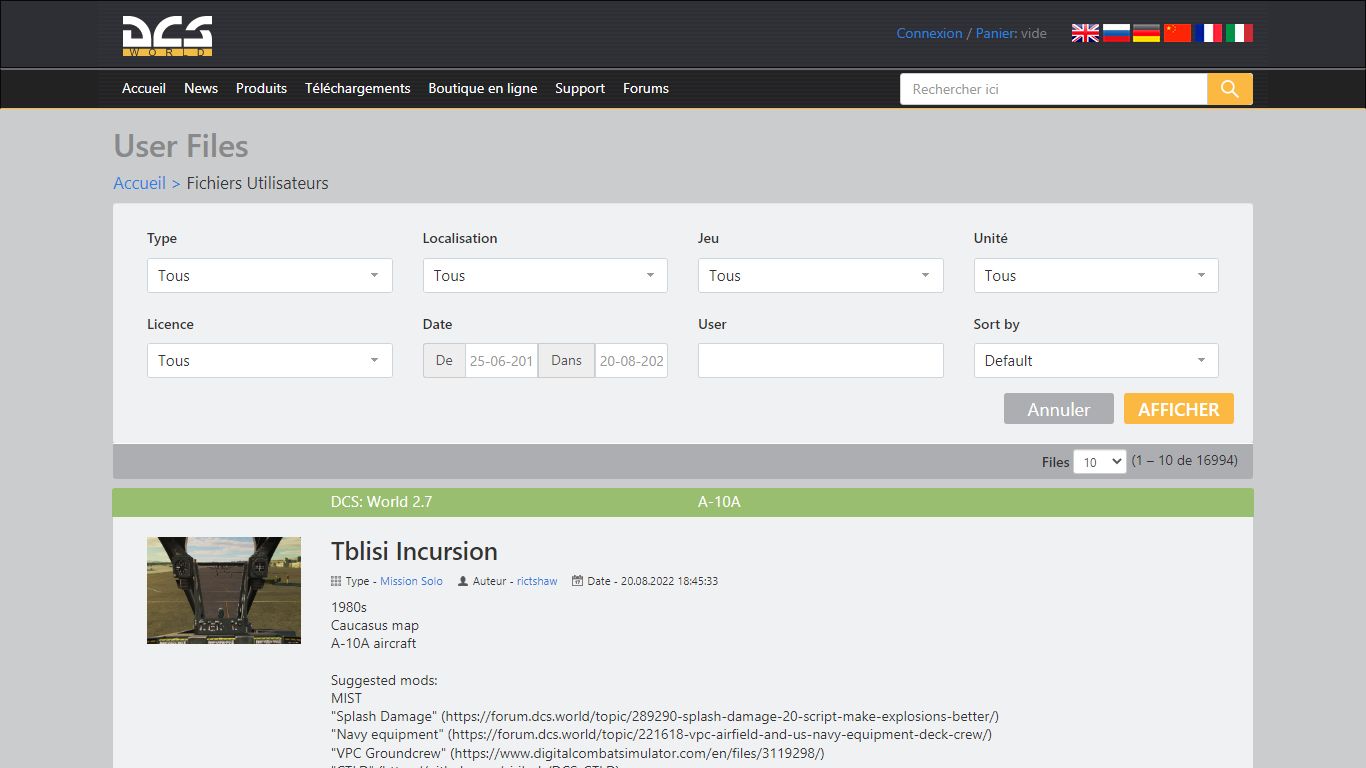1366x768 pixels.
Task: Expand the Localisation dropdown
Action: pyautogui.click(x=545, y=275)
